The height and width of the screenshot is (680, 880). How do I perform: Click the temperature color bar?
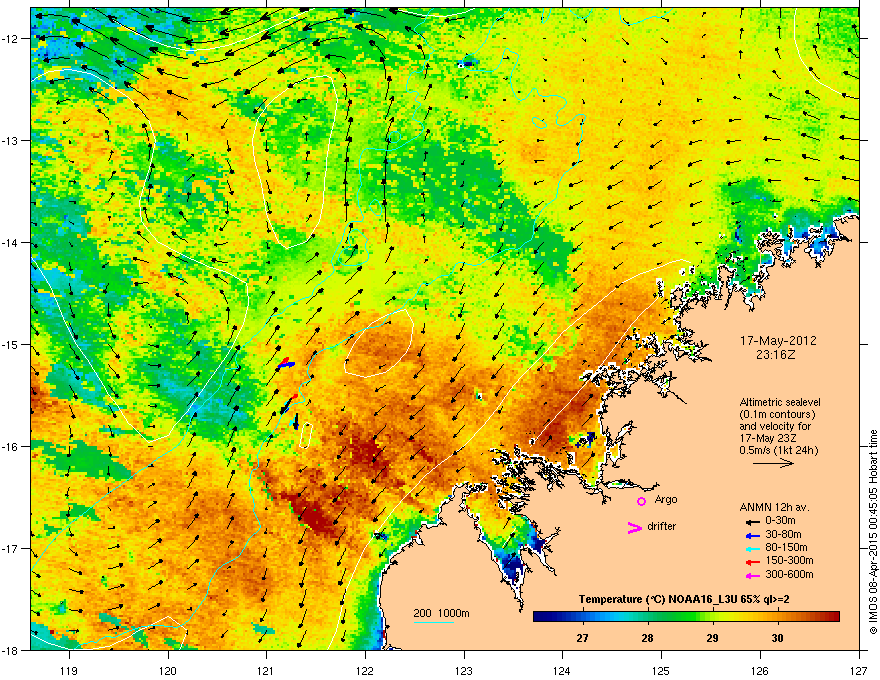686,617
